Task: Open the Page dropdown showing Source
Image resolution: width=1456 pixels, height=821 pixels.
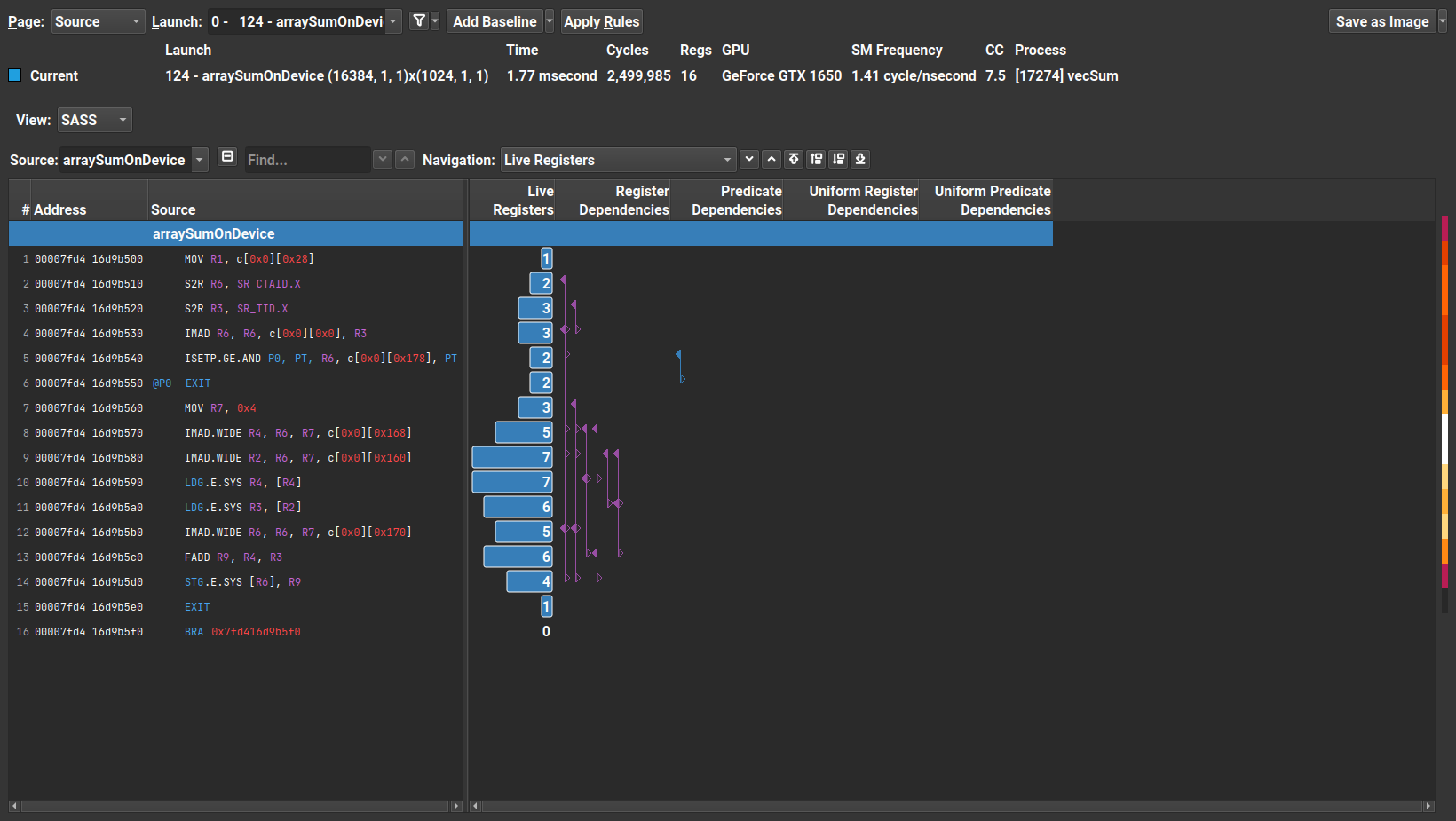Action: tap(98, 21)
